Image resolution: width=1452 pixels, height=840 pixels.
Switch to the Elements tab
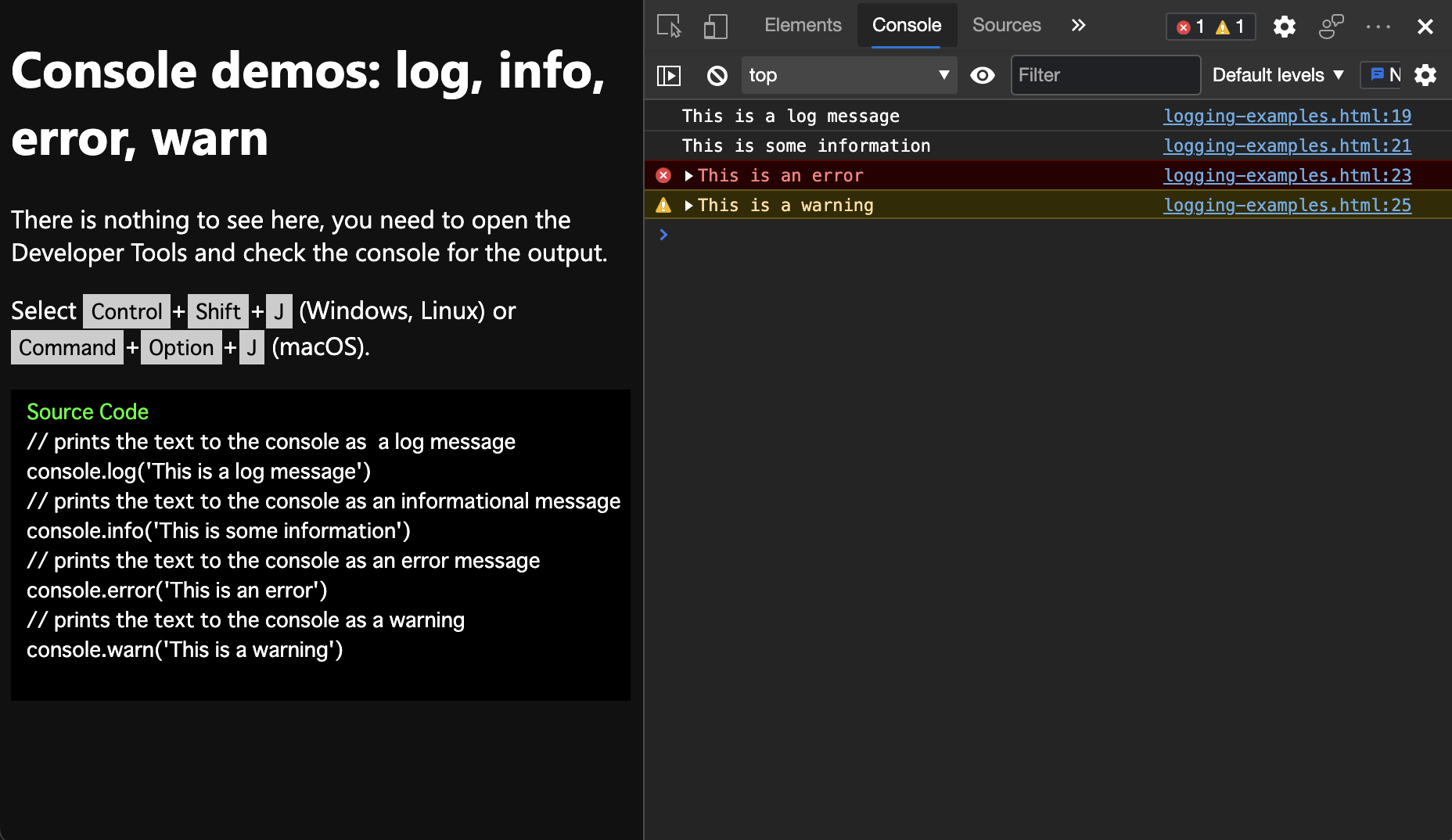(x=803, y=24)
